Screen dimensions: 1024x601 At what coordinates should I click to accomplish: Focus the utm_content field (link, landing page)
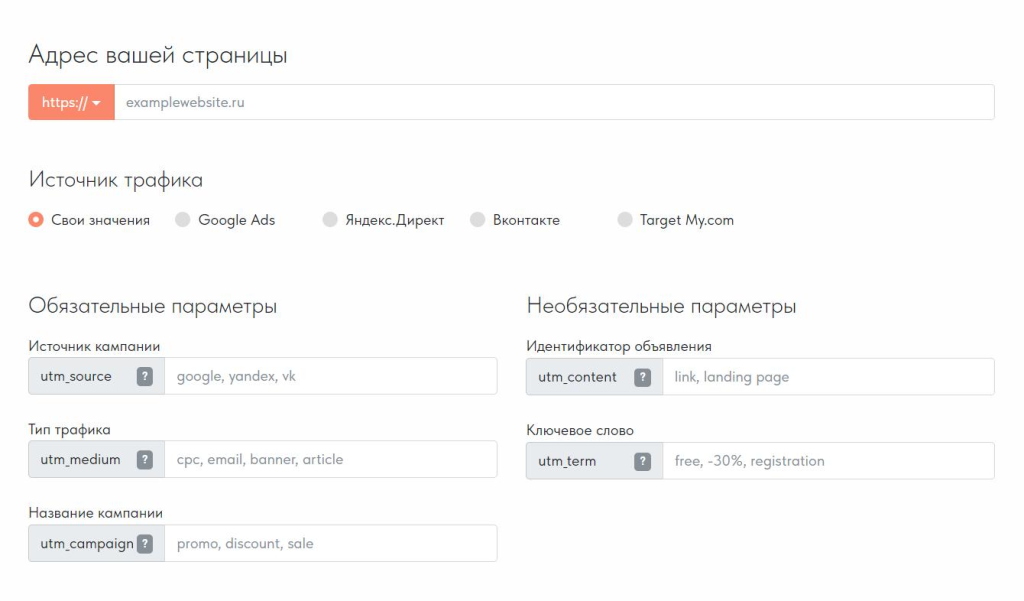click(829, 377)
